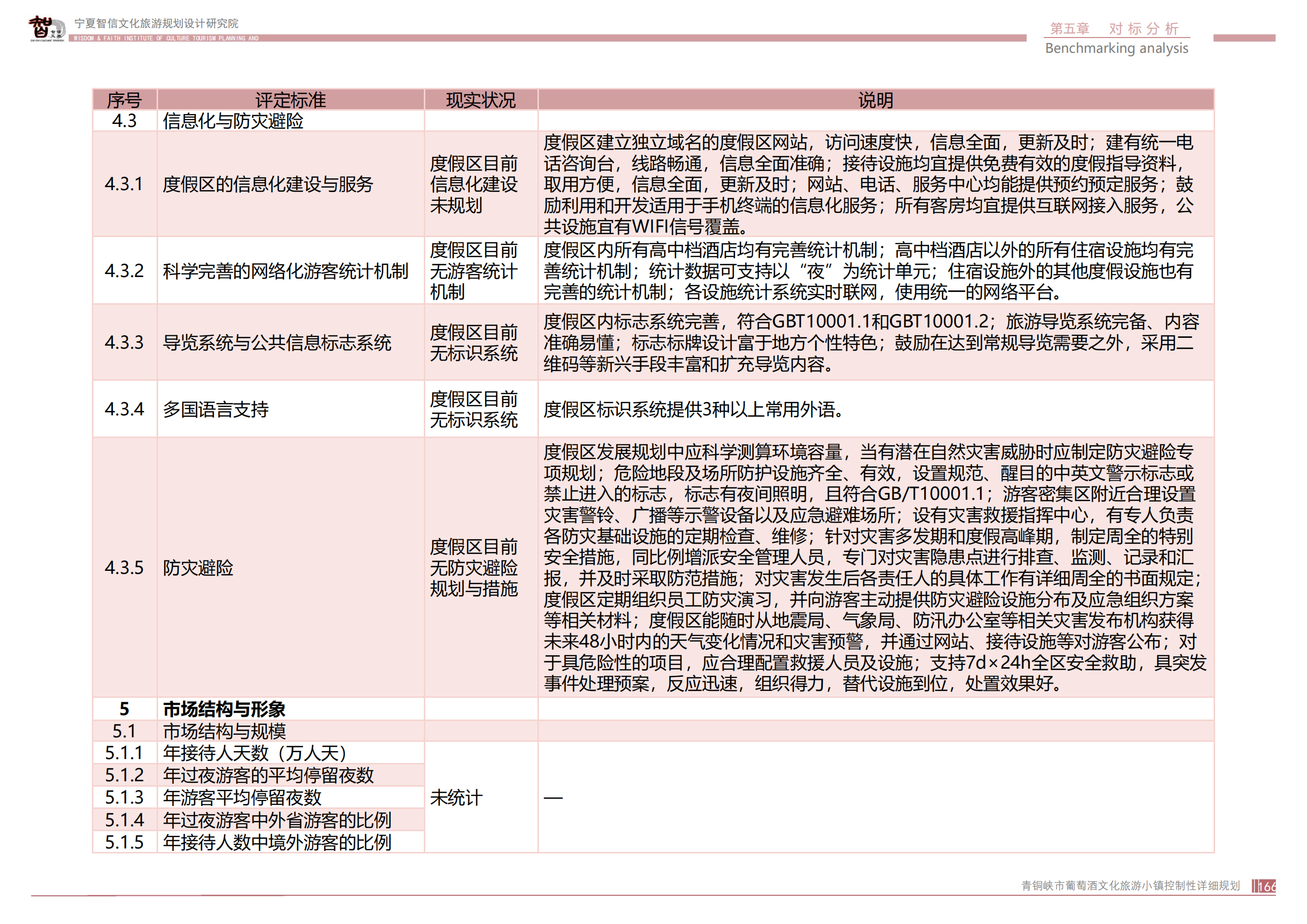Click the 防灾避险 criteria cell

pos(198,568)
